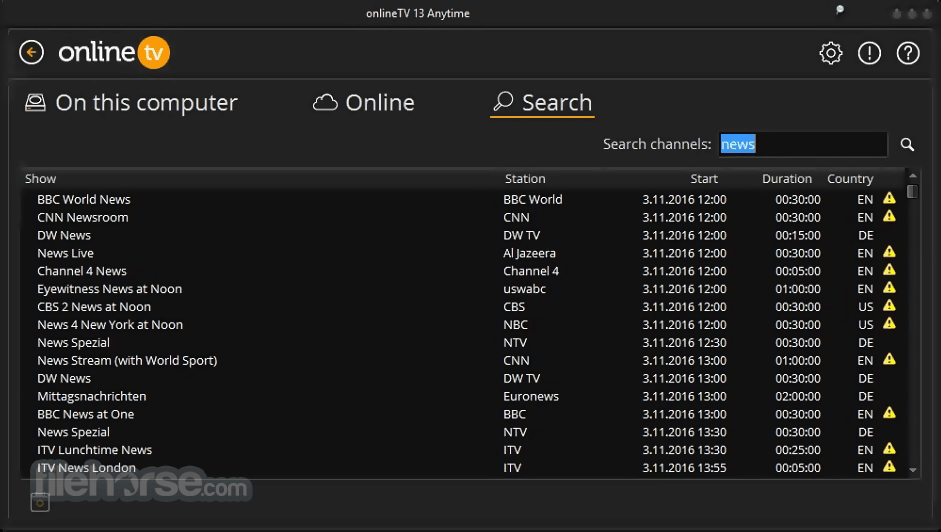Switch to the On this computer tab
The image size is (941, 532).
[131, 103]
